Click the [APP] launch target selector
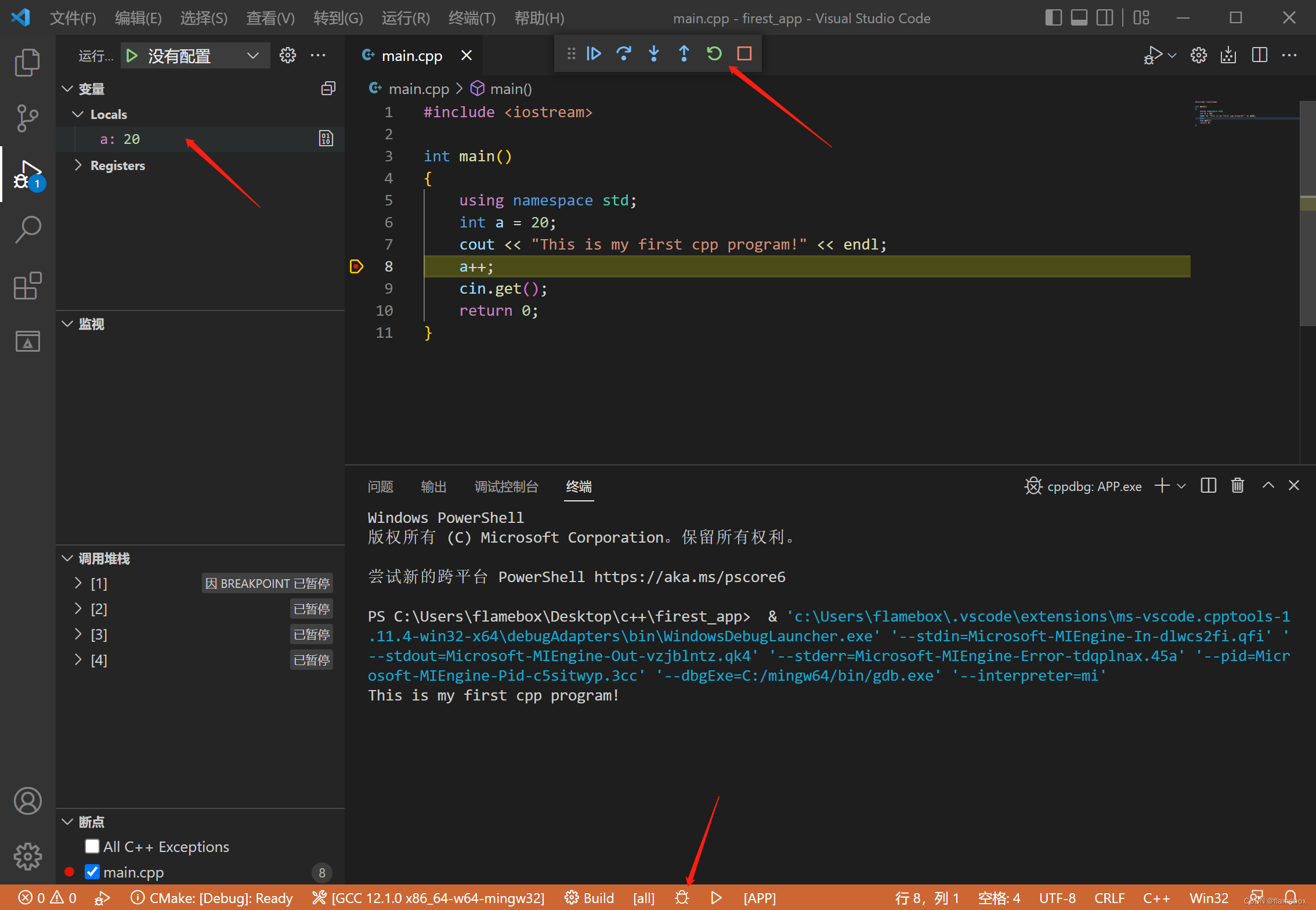 [x=760, y=898]
